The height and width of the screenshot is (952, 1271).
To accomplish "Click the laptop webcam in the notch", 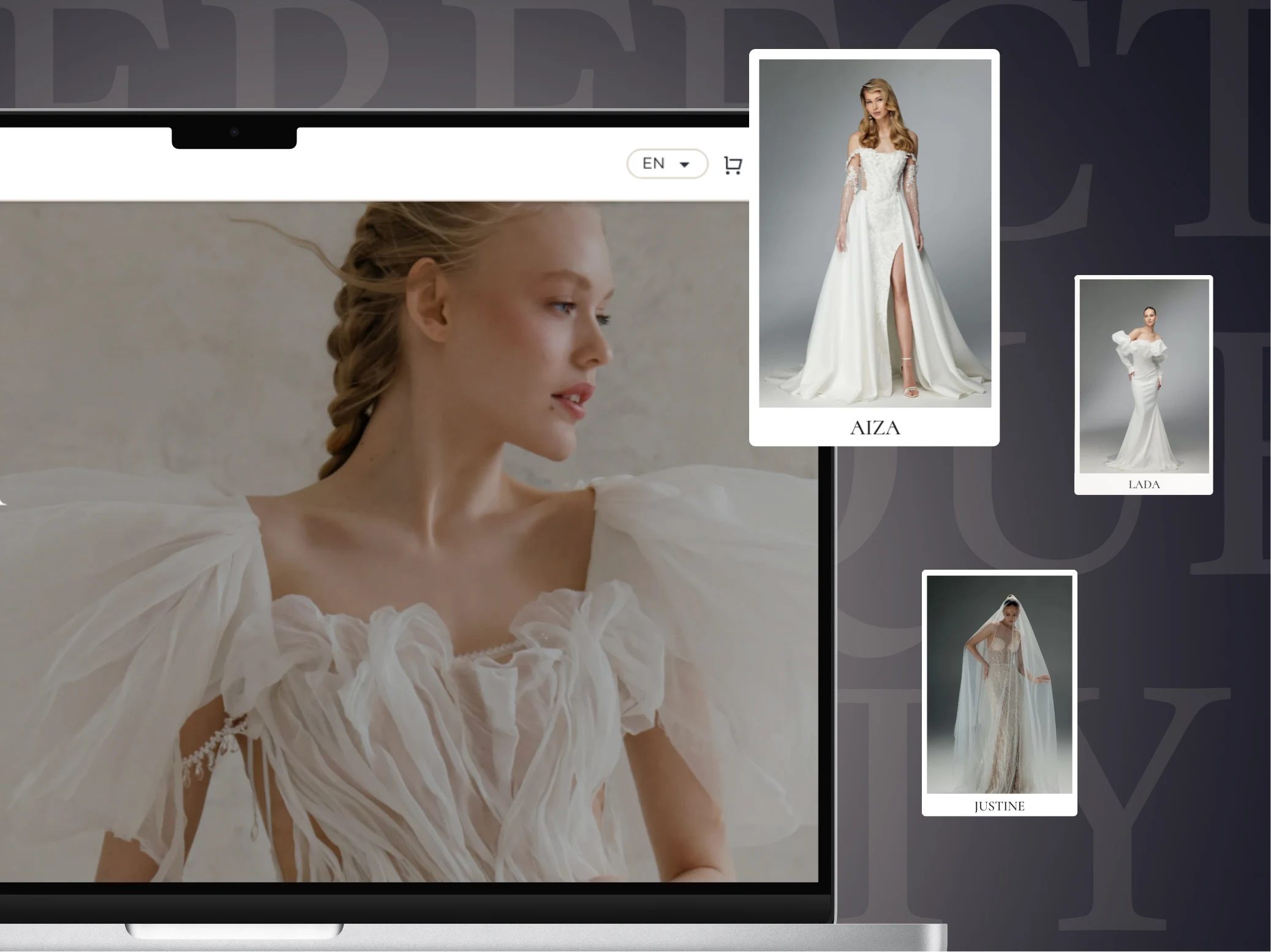I will pyautogui.click(x=234, y=132).
